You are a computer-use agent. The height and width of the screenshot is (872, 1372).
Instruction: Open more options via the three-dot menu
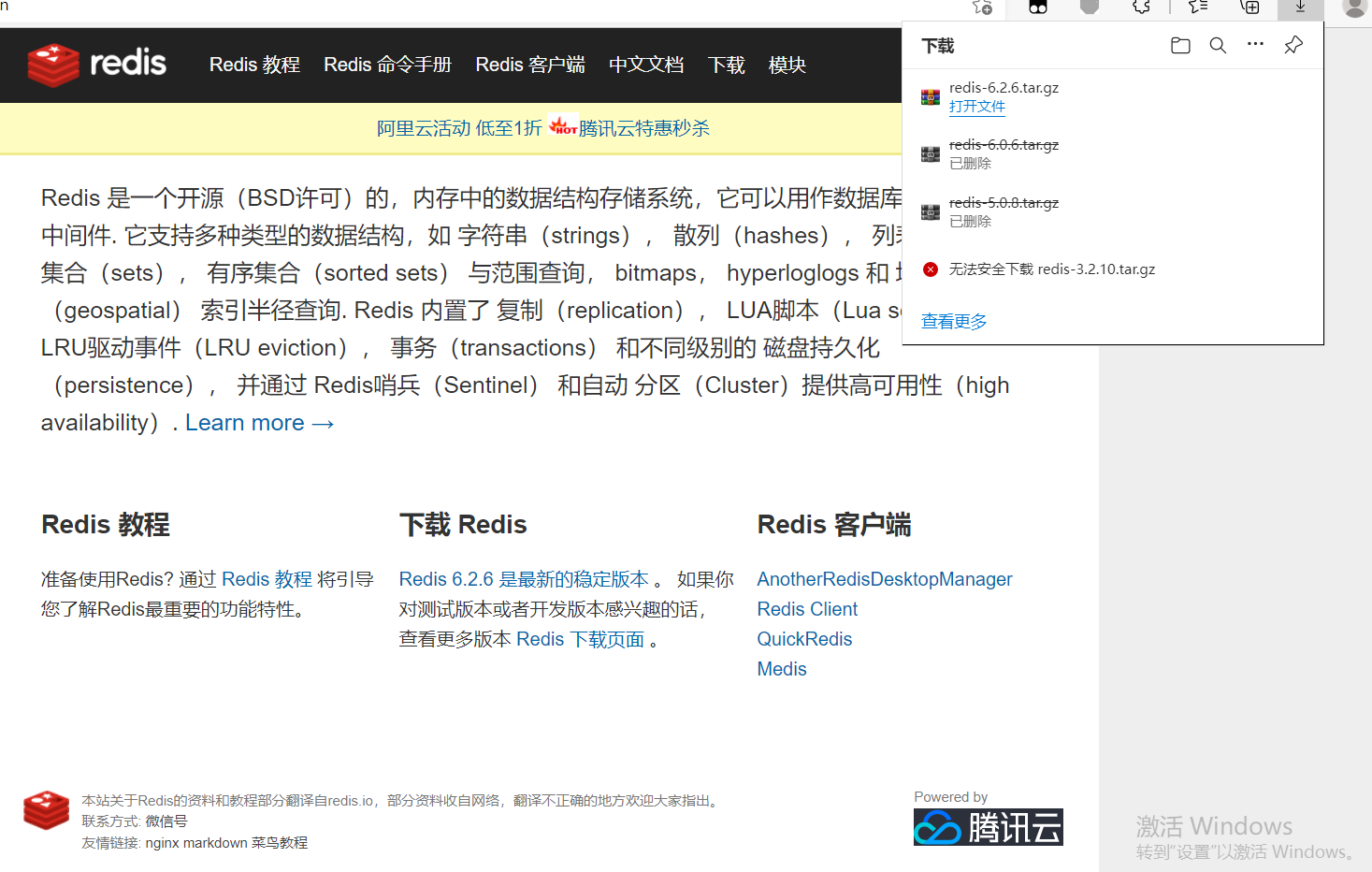click(1254, 44)
